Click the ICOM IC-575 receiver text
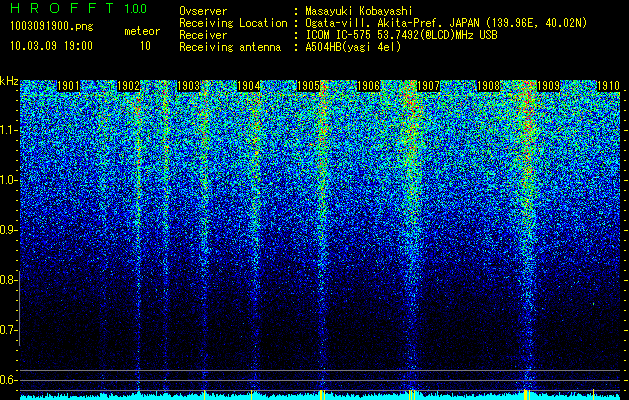This screenshot has height=400, width=629. (401, 35)
